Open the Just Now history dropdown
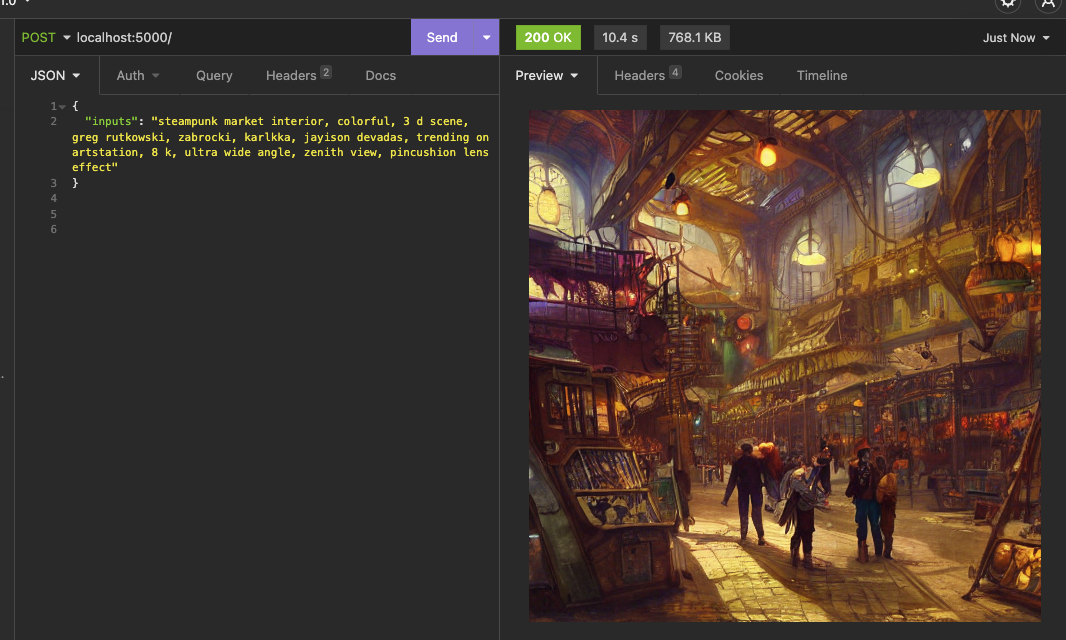Viewport: 1066px width, 640px height. pos(1016,38)
